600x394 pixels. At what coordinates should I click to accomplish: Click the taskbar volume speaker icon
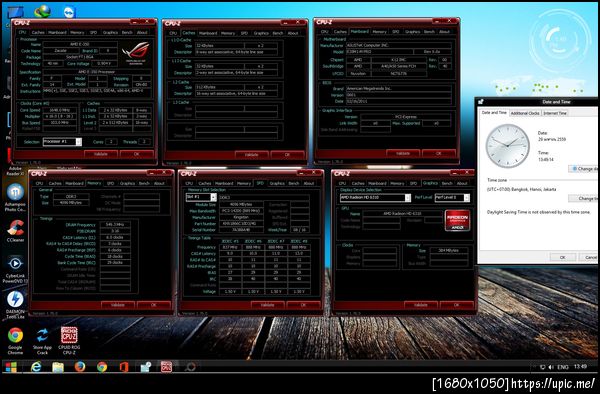[551, 367]
